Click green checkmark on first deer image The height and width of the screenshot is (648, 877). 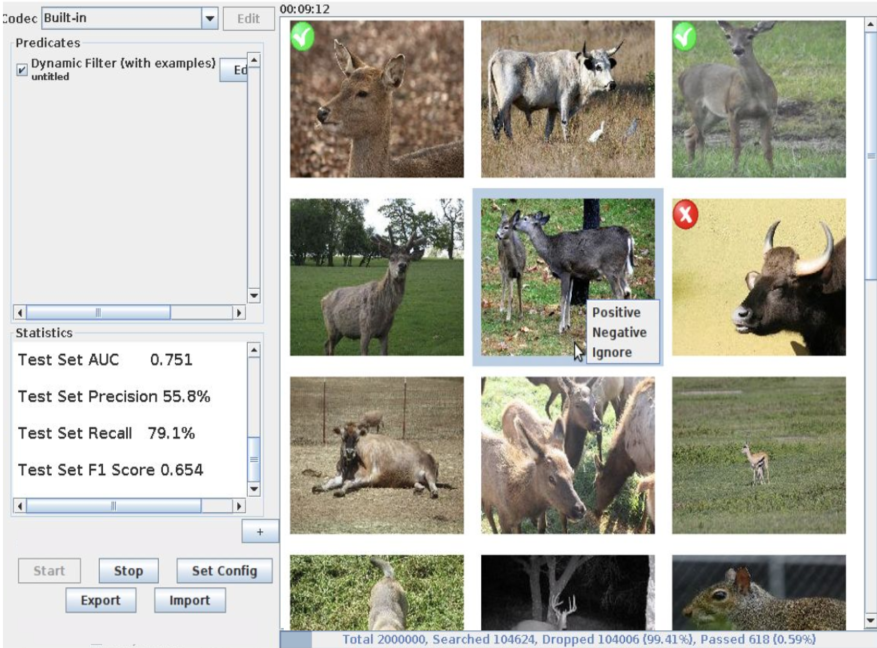(303, 37)
